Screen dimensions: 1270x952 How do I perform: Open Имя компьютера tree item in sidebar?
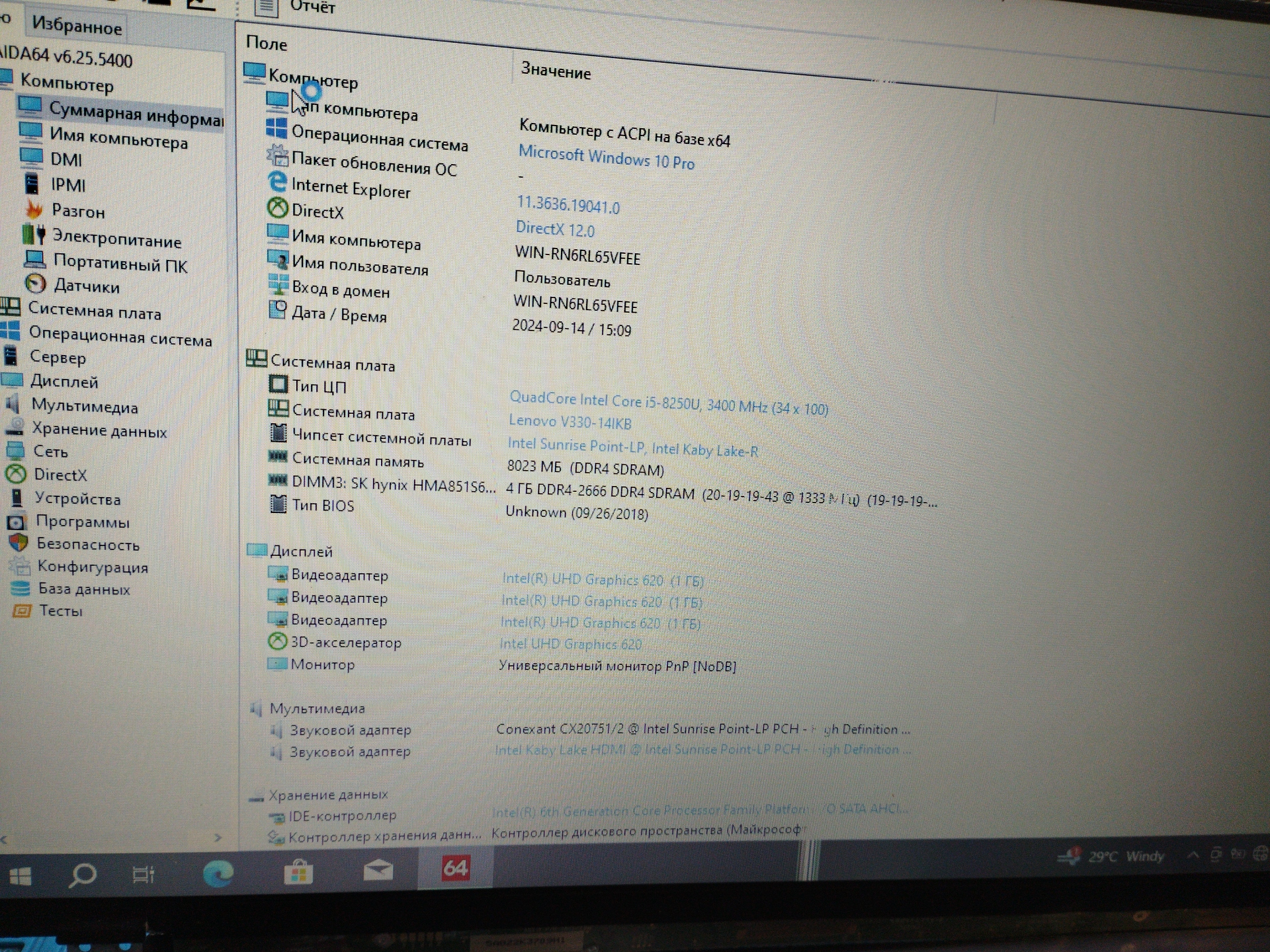(118, 138)
